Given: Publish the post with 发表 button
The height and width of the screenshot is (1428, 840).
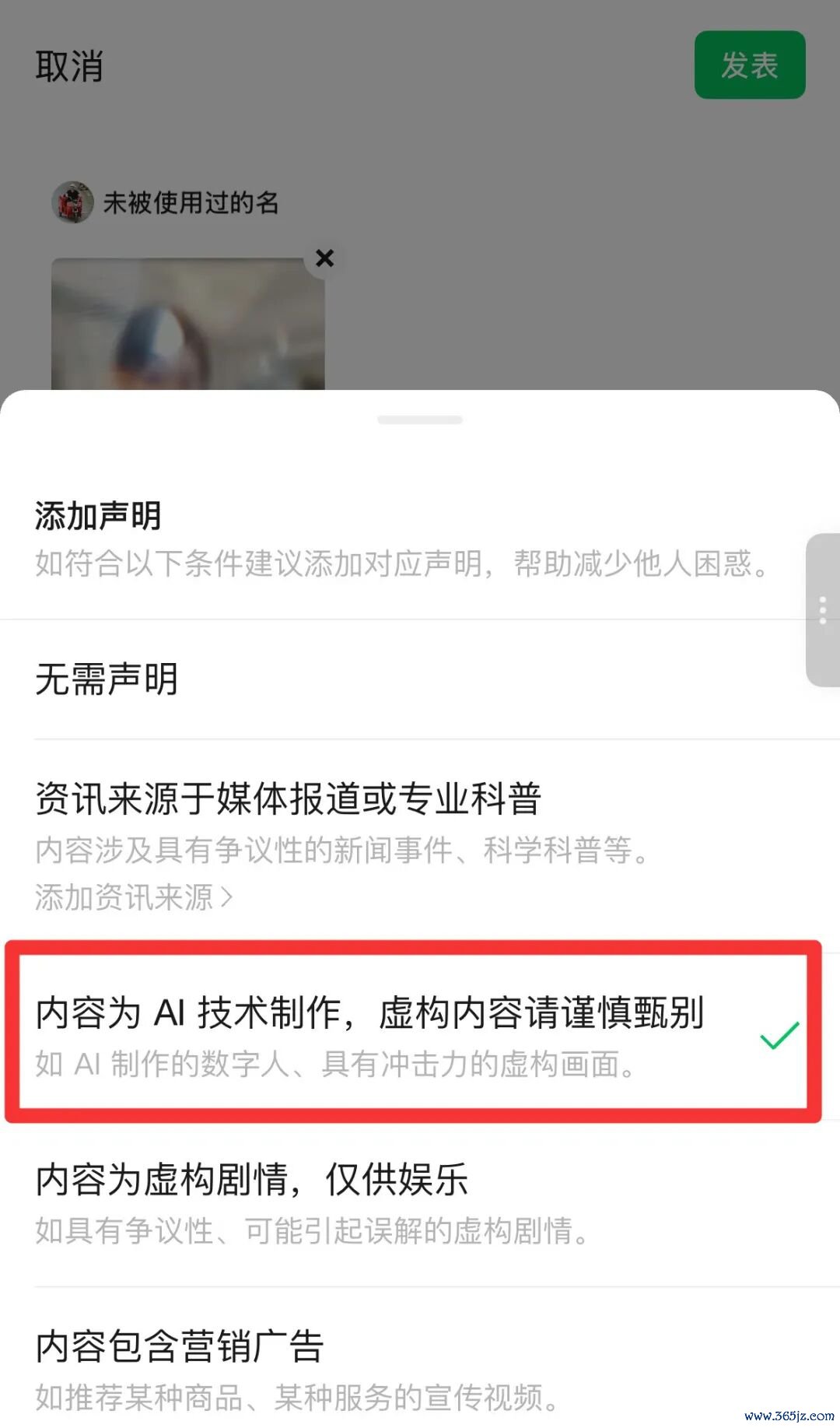Looking at the screenshot, I should click(750, 65).
